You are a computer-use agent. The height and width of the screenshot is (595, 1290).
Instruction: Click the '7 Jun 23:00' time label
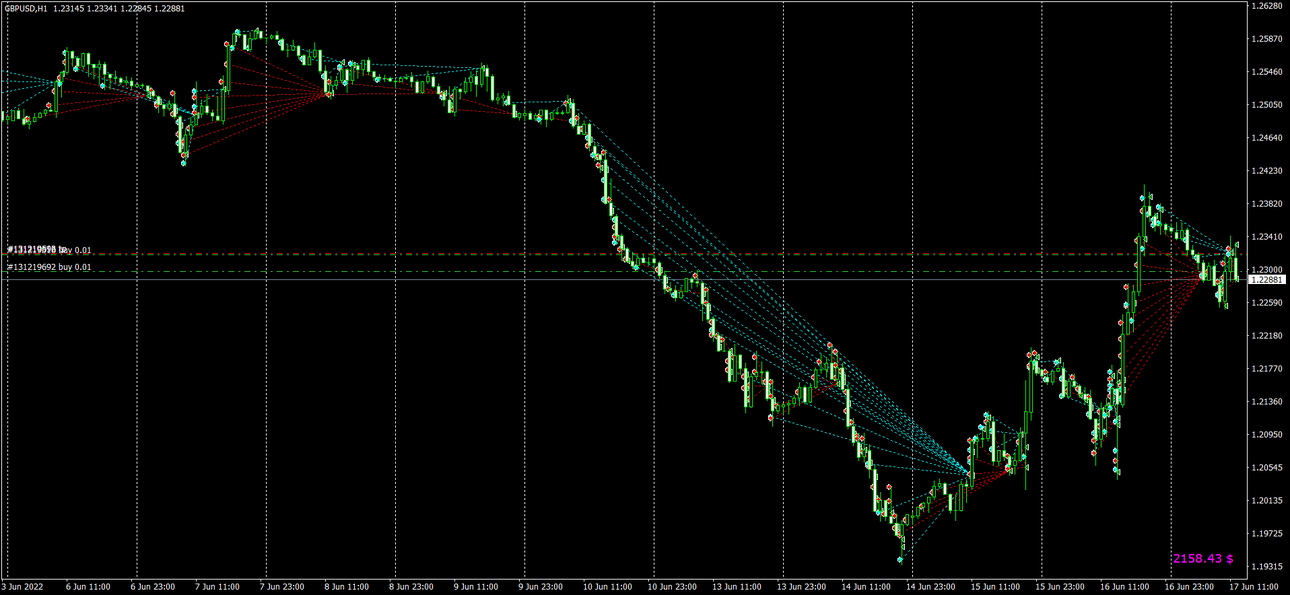[x=282, y=587]
